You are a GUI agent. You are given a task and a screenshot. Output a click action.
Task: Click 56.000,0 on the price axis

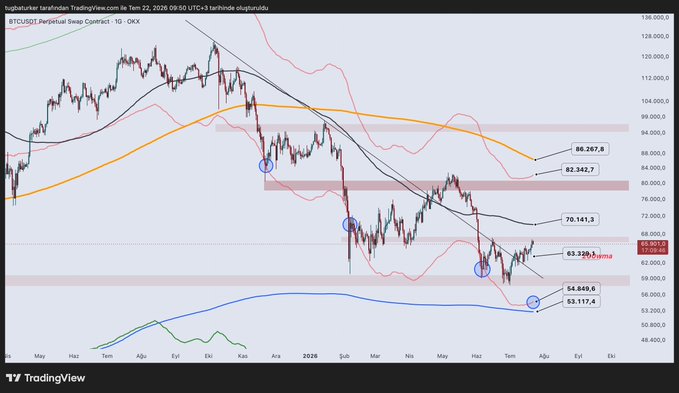[653, 295]
